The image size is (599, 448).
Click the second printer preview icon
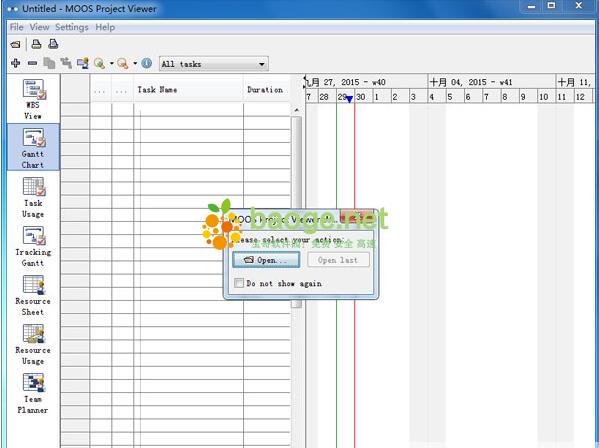point(53,44)
